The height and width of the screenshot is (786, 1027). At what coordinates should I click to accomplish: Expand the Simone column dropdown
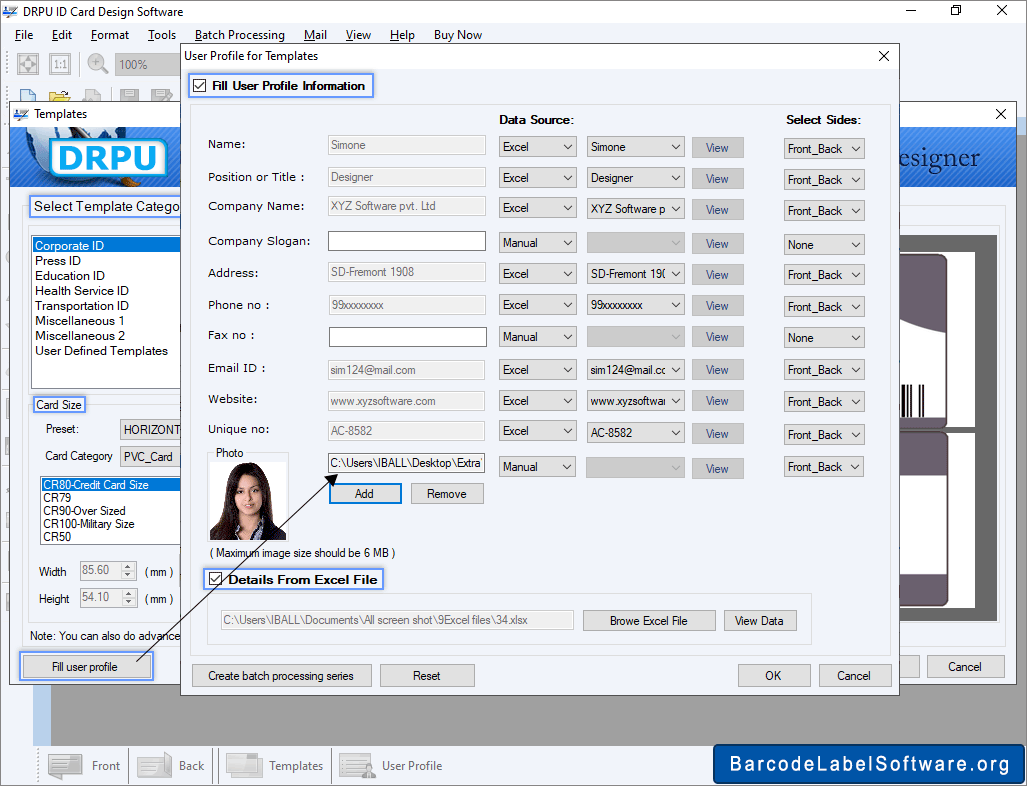pos(635,147)
